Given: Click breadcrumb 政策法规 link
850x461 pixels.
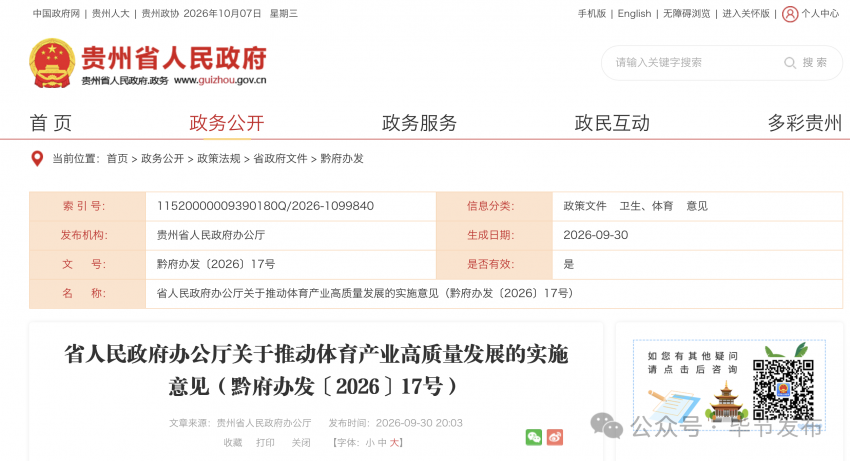Looking at the screenshot, I should [x=218, y=158].
